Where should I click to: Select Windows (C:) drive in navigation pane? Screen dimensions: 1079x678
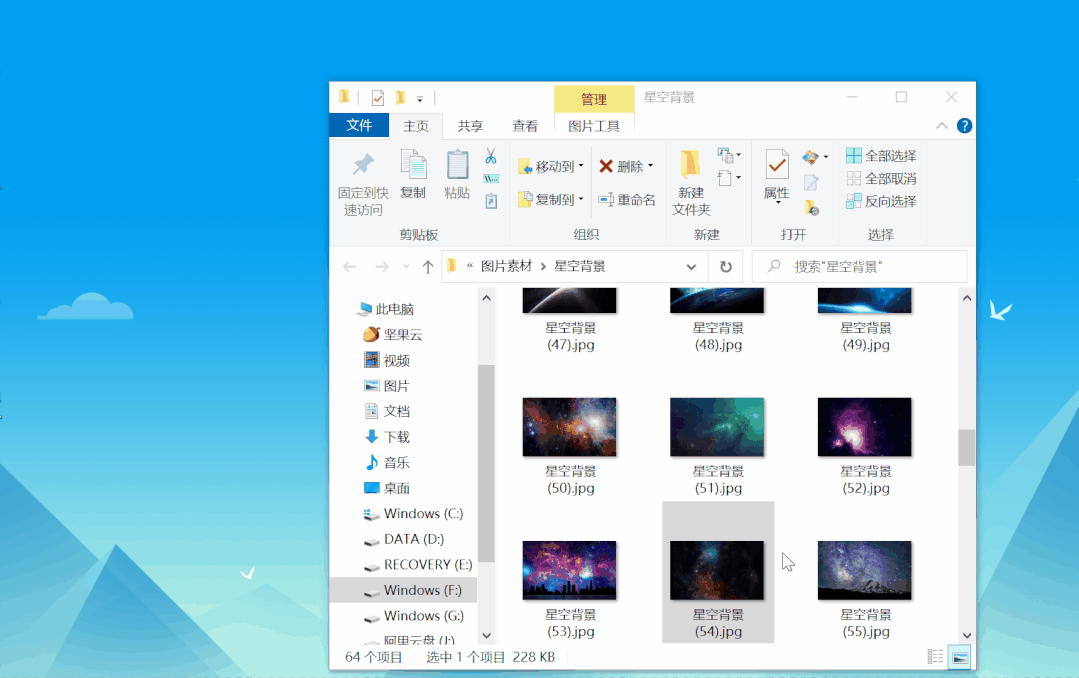click(413, 513)
